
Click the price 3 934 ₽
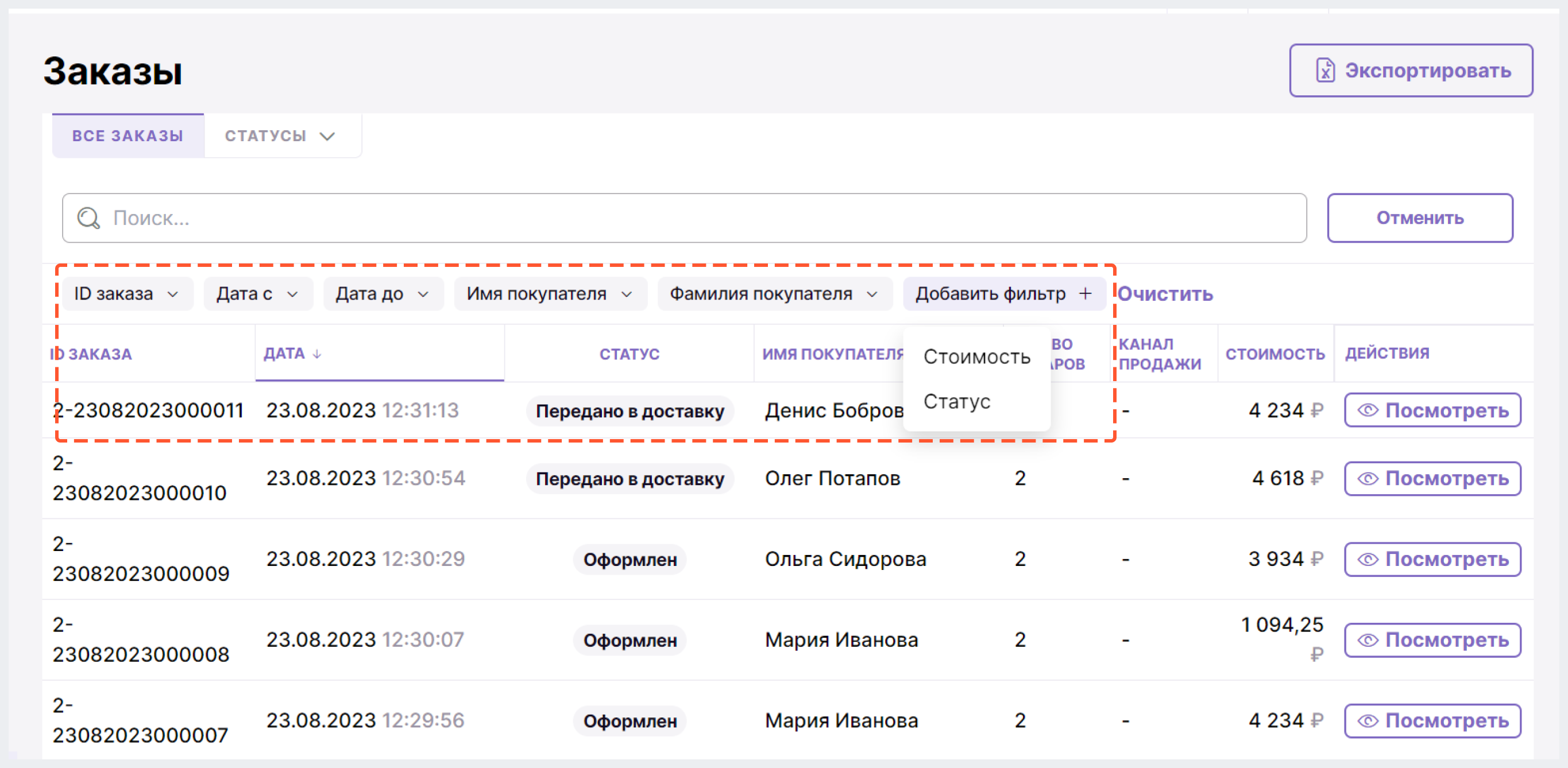(1285, 559)
